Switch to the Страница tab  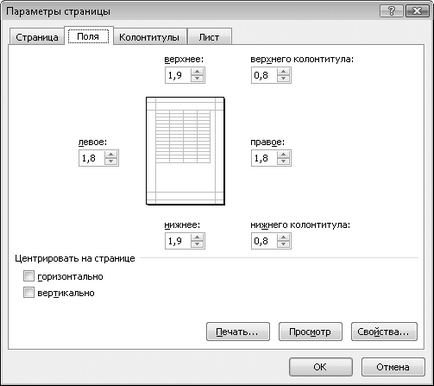tap(37, 37)
